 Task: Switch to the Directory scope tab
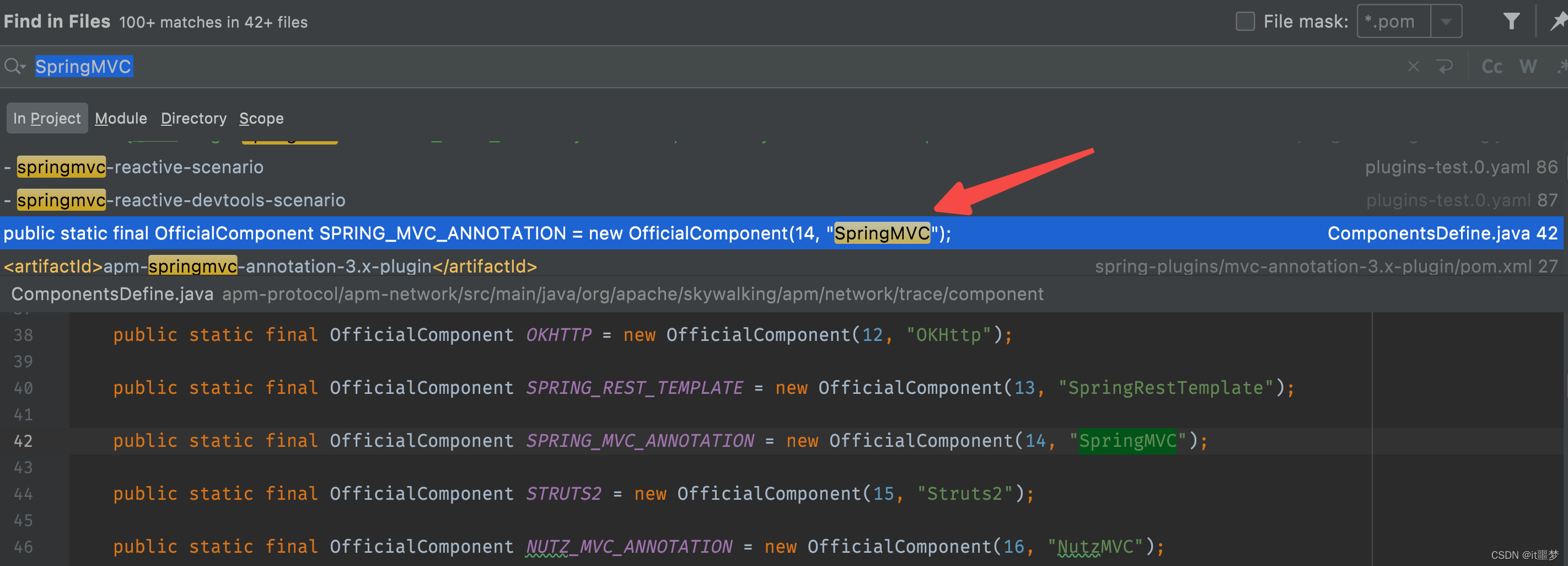coord(194,118)
